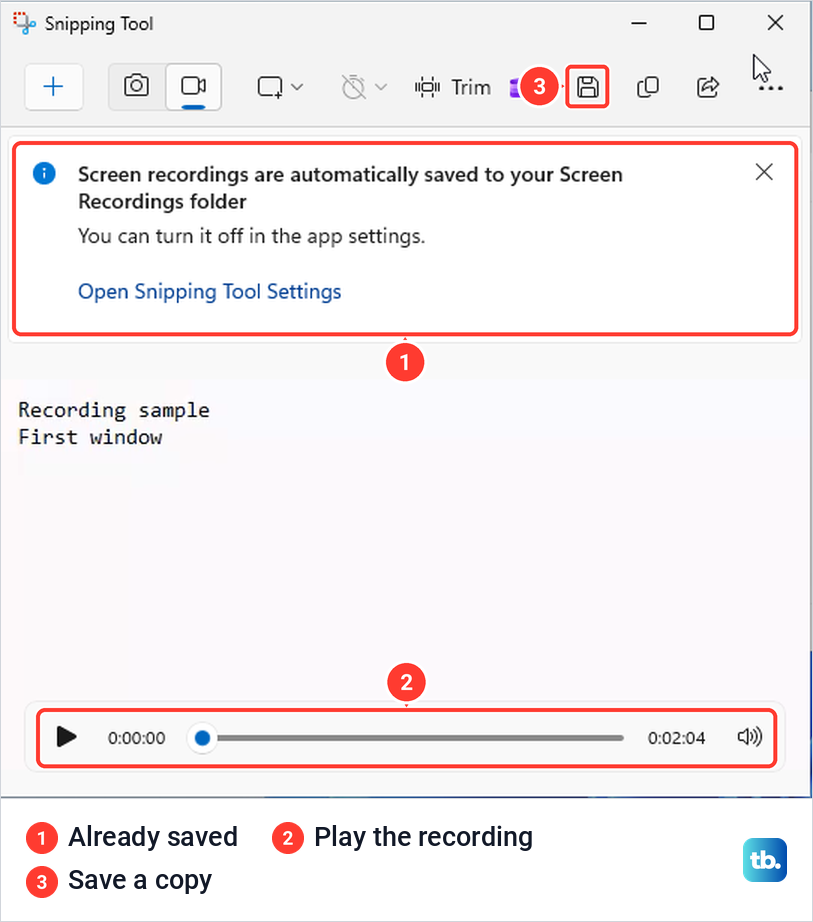Play the recording
The width and height of the screenshot is (813, 922).
(66, 737)
